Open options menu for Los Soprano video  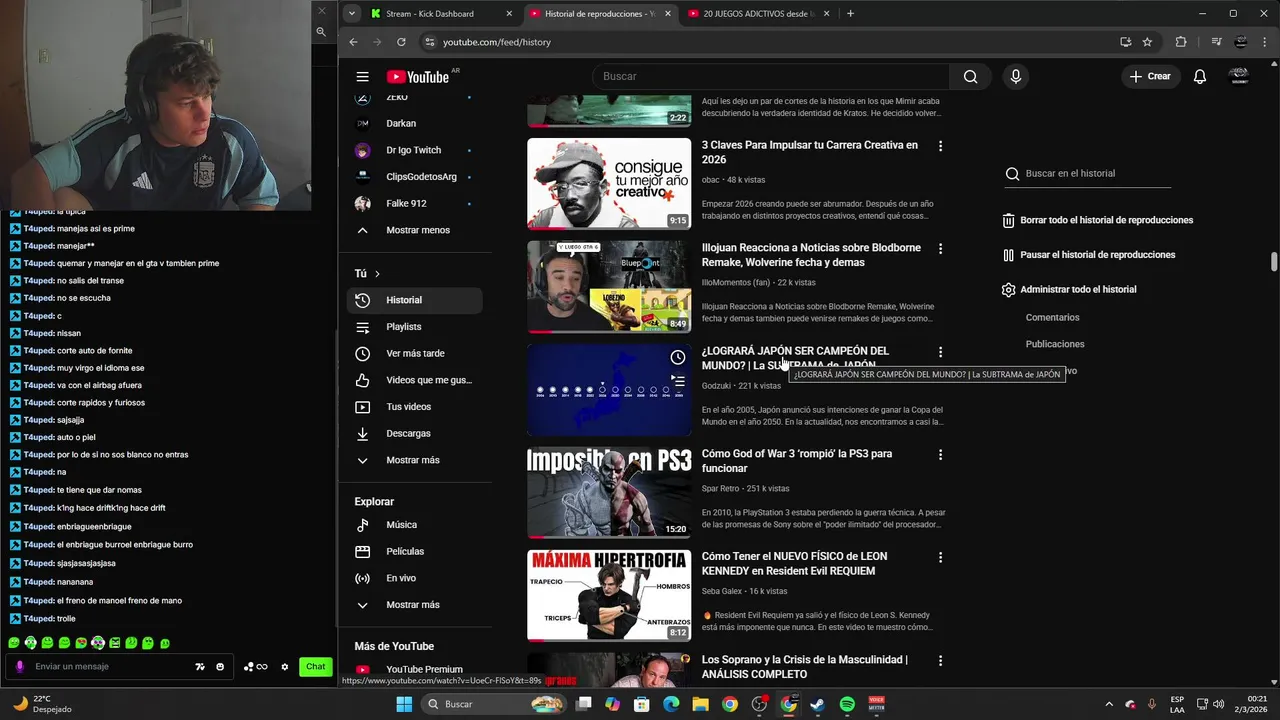tap(940, 661)
